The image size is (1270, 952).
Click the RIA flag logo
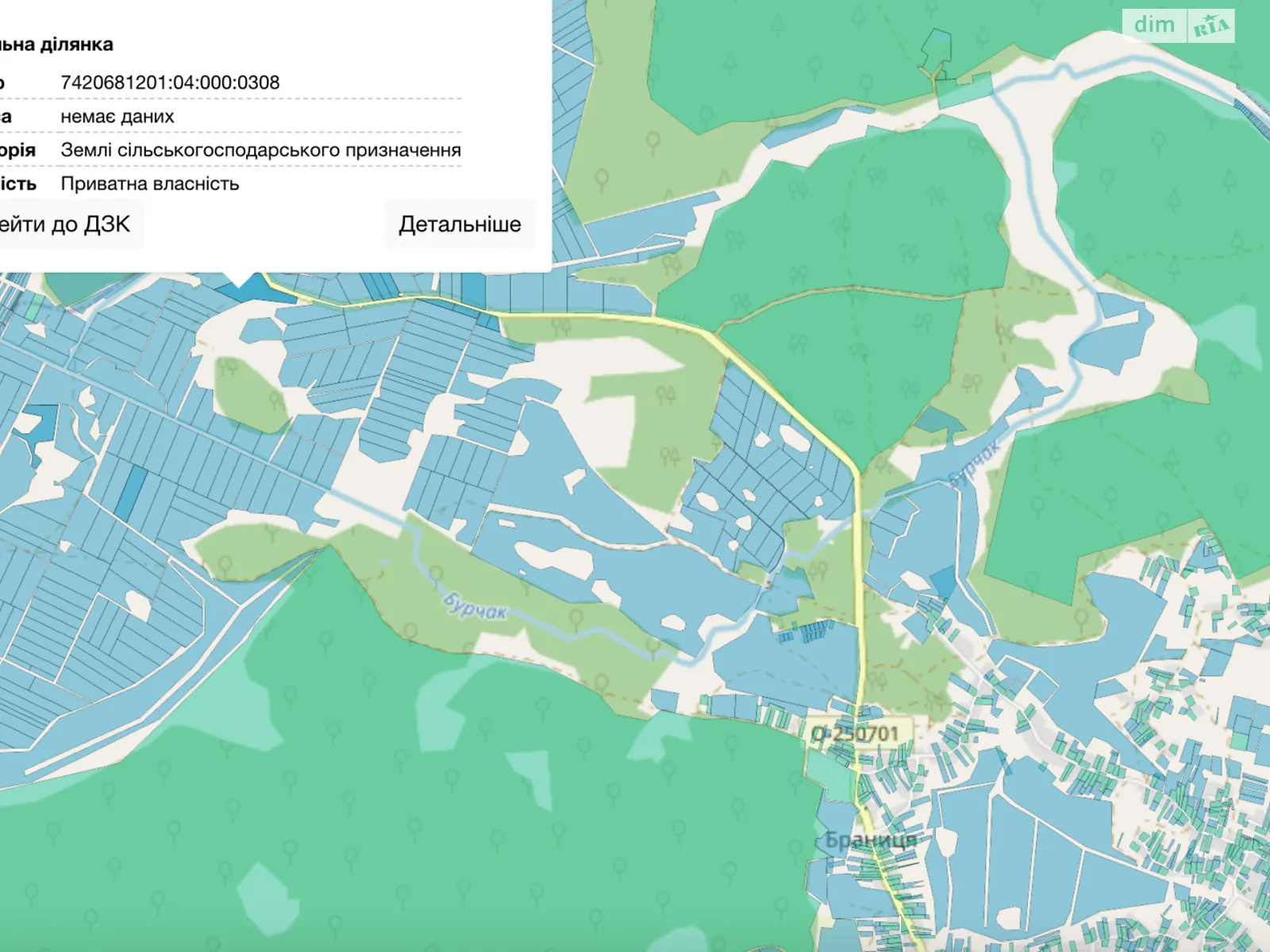pos(1211,26)
